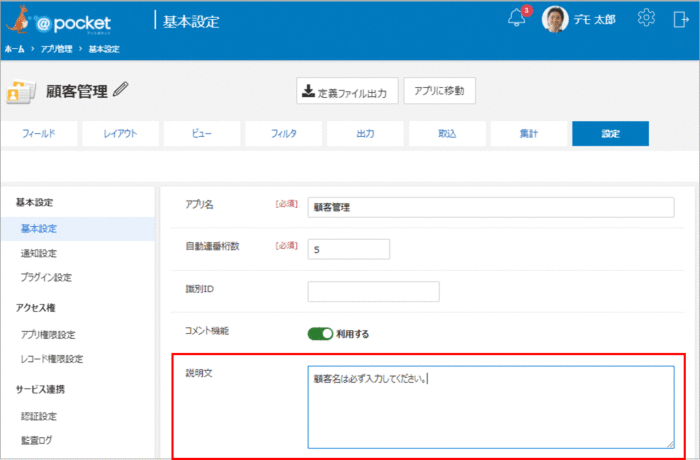Select the 集計 tab
Image resolution: width=700 pixels, height=460 pixels.
pyautogui.click(x=529, y=134)
